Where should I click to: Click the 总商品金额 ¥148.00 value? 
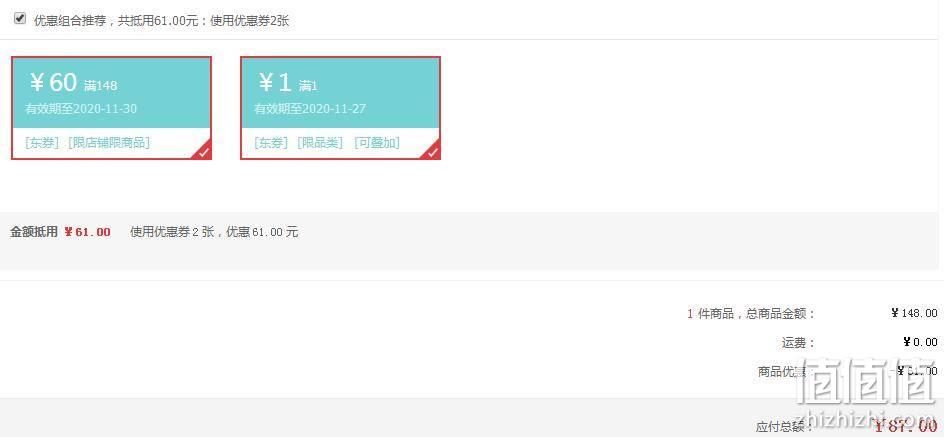click(x=914, y=313)
